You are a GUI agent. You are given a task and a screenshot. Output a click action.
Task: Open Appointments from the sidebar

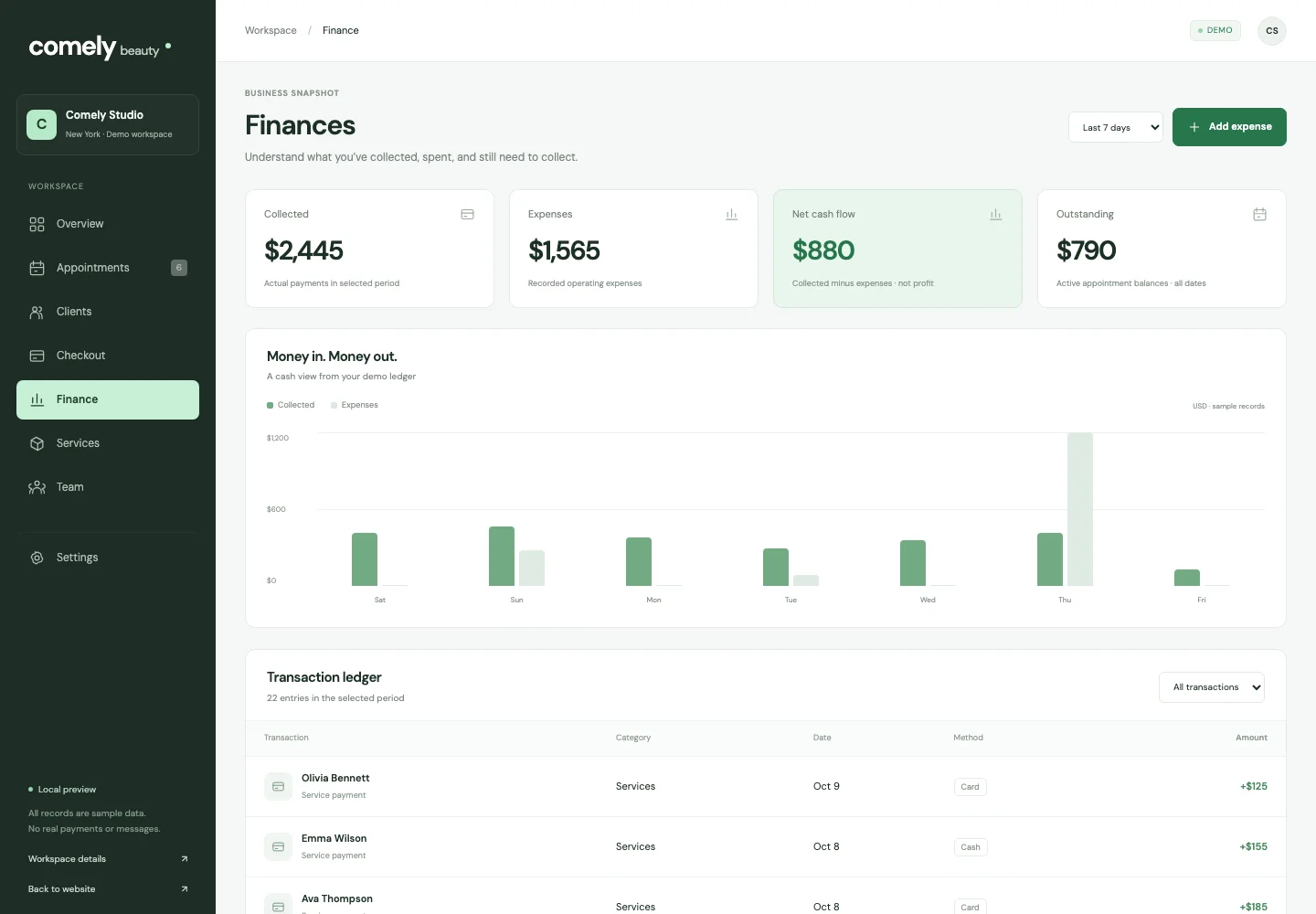[108, 268]
